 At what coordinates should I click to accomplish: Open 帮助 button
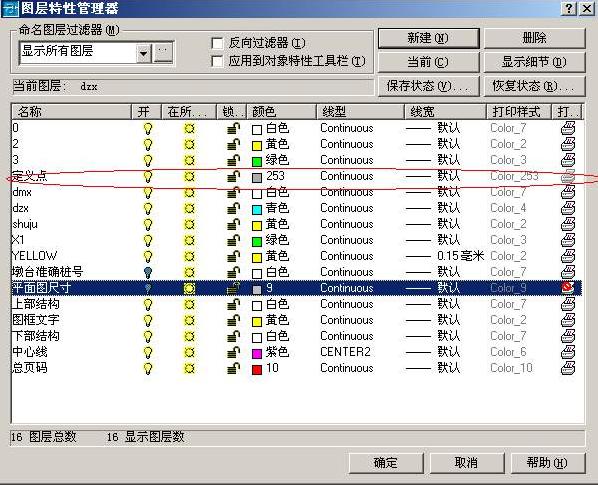pos(548,463)
